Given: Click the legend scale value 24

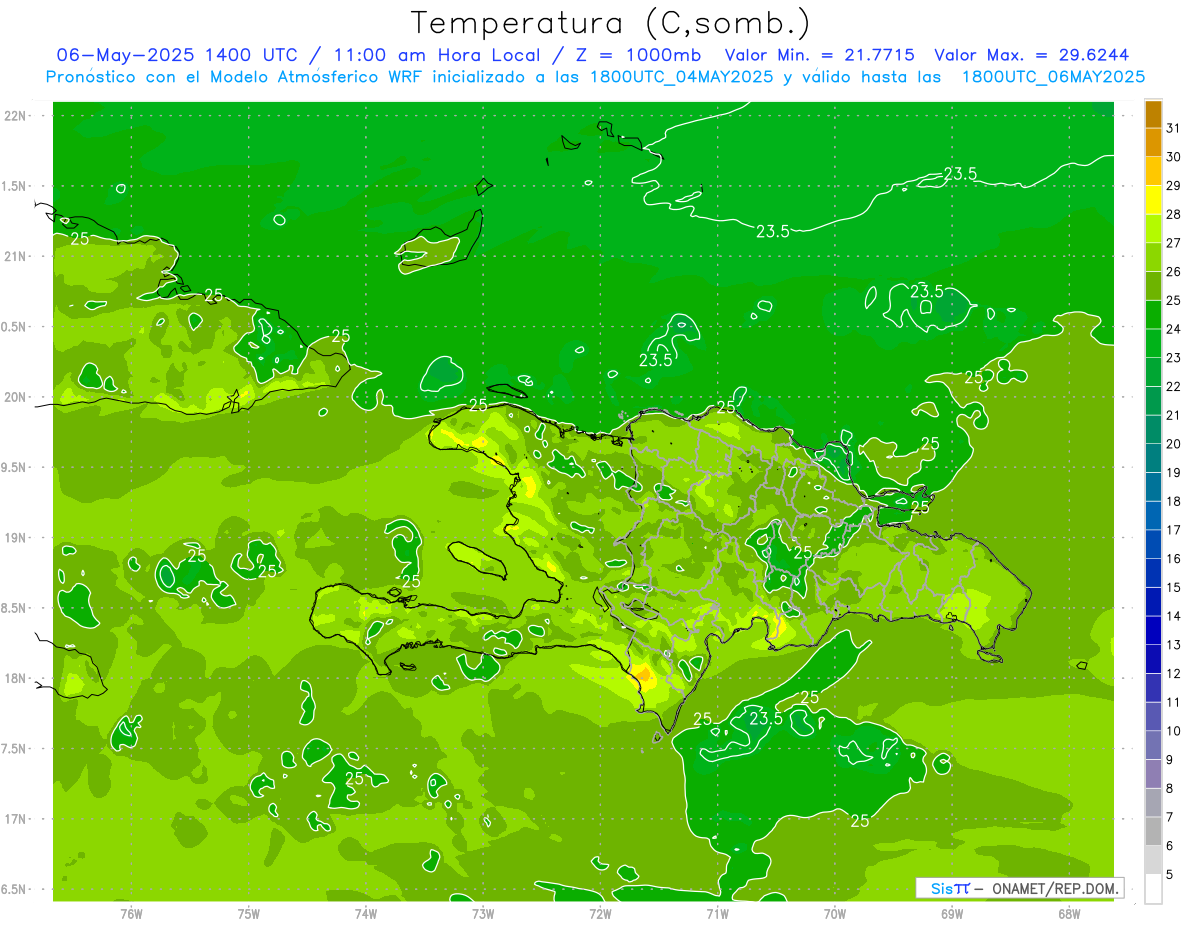Looking at the screenshot, I should tap(1173, 329).
